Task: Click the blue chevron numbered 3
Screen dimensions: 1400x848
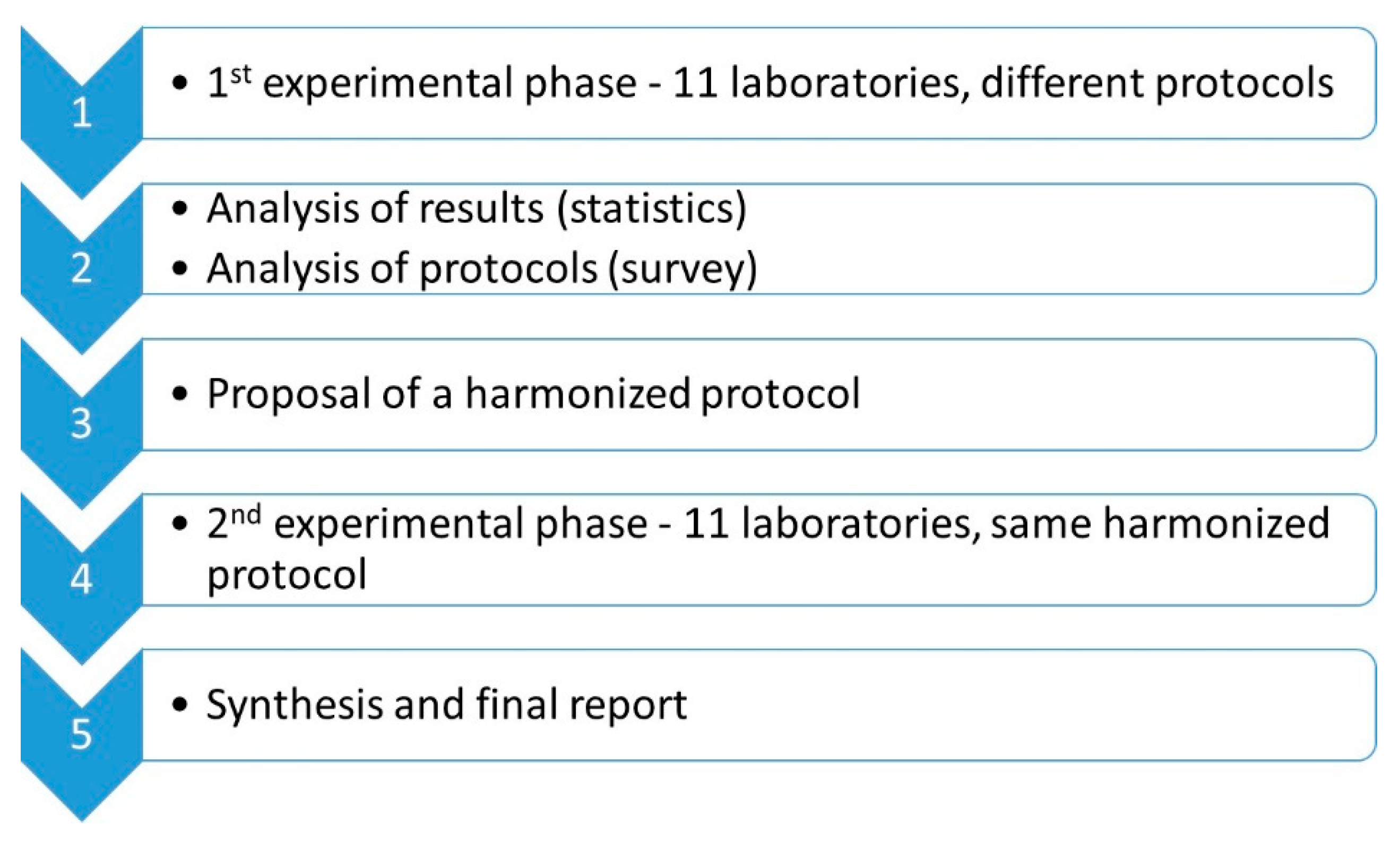Action: [x=81, y=423]
